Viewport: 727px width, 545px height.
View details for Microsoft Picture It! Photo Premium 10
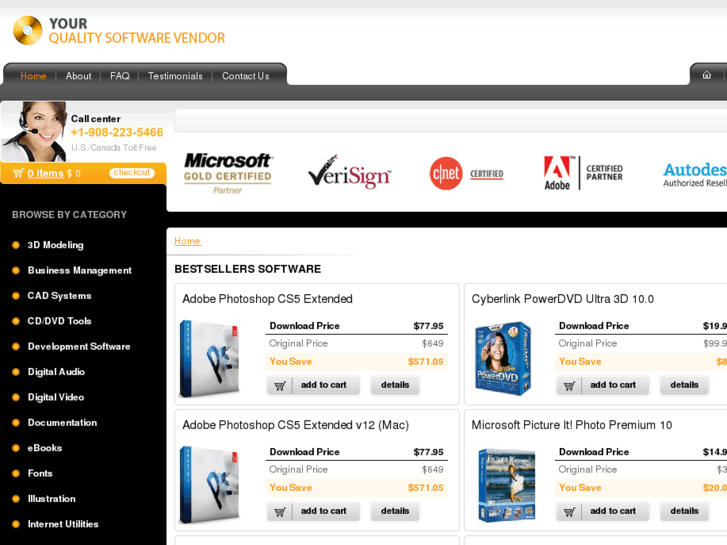(684, 511)
